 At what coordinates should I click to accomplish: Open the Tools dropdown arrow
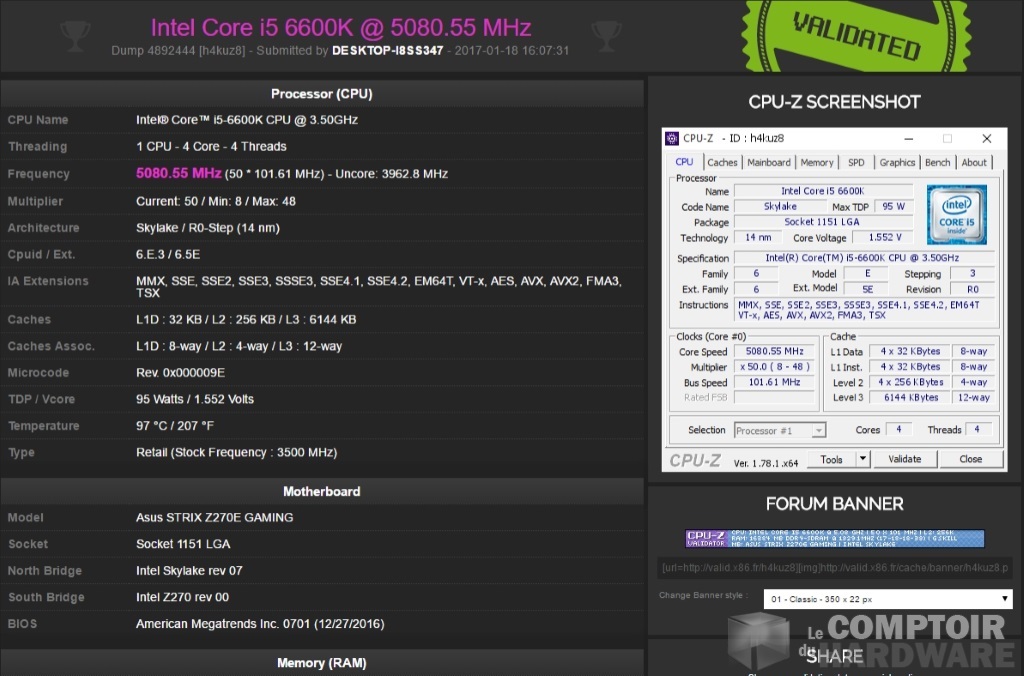coord(863,459)
